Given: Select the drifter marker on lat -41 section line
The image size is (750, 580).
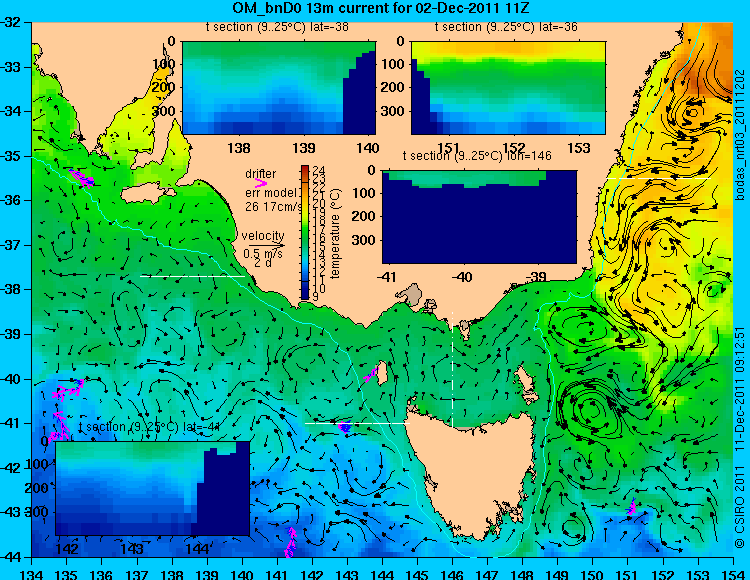Looking at the screenshot, I should point(344,427).
